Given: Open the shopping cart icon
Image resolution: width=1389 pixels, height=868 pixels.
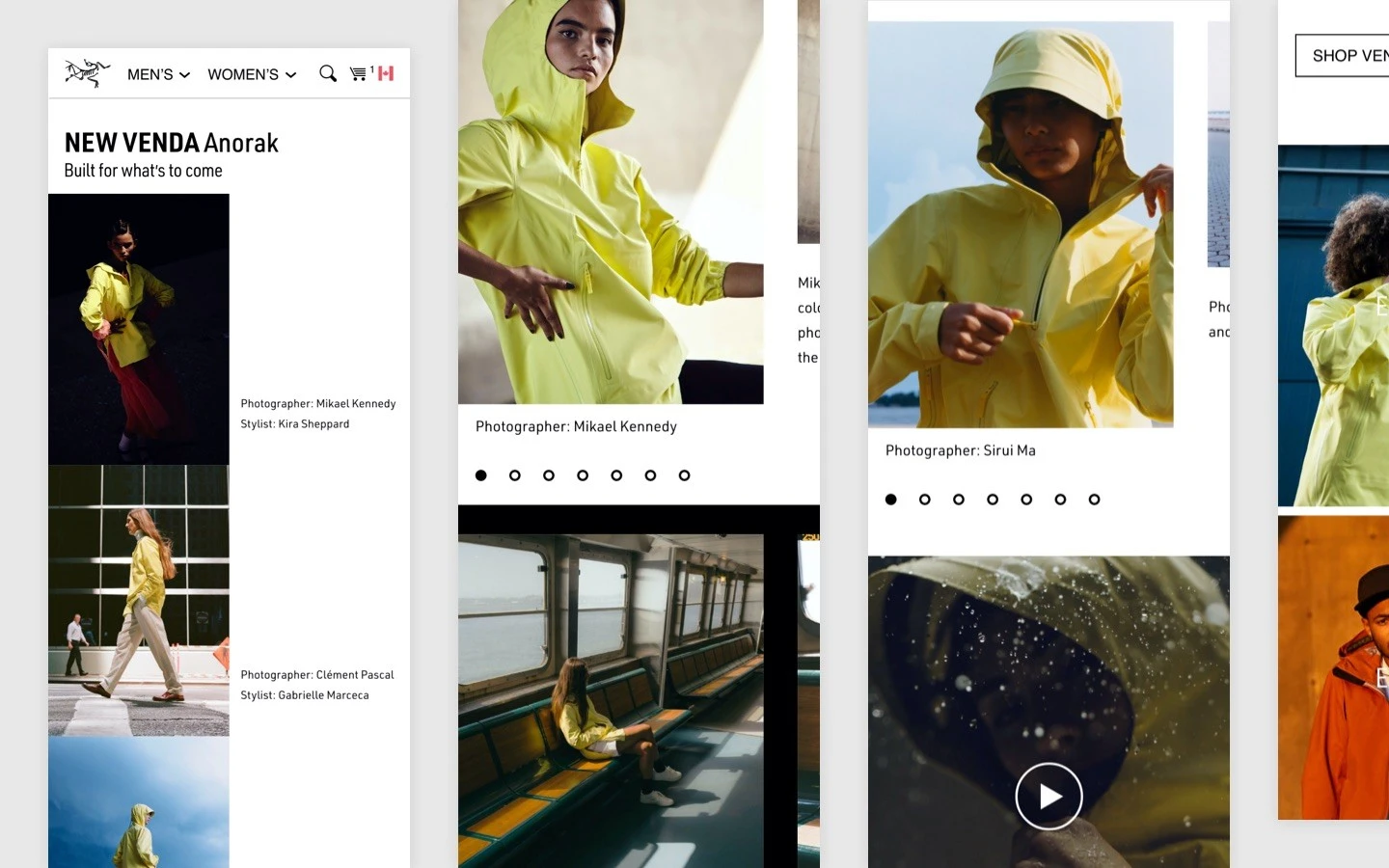Looking at the screenshot, I should (359, 73).
